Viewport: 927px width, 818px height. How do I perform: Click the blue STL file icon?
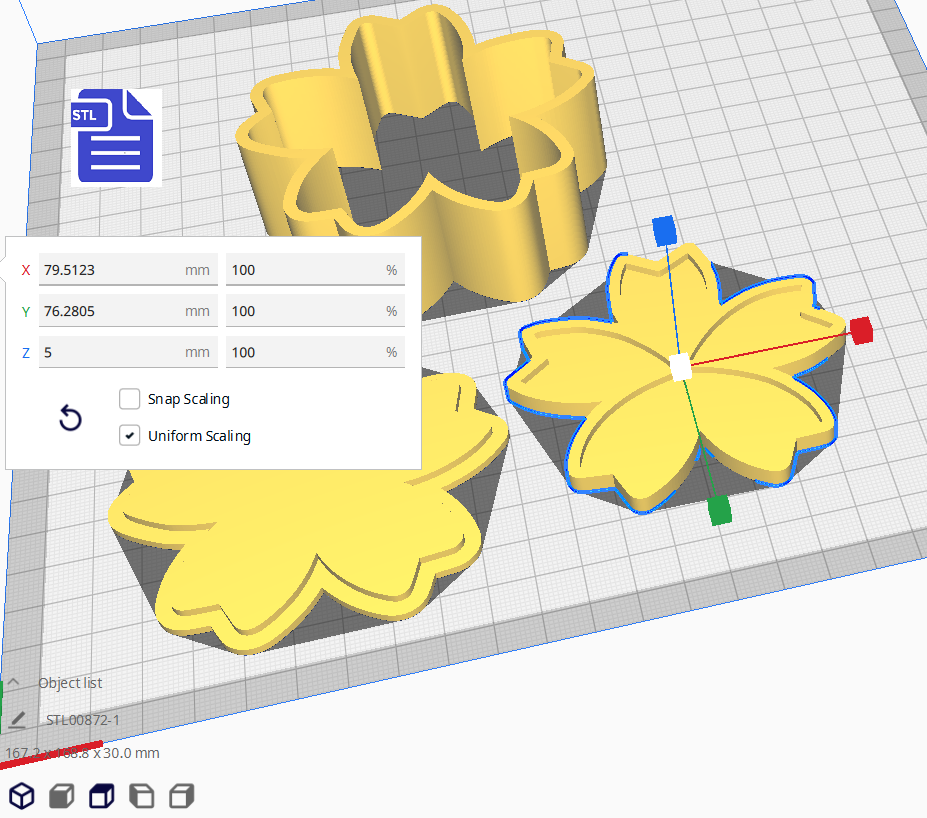pos(115,137)
